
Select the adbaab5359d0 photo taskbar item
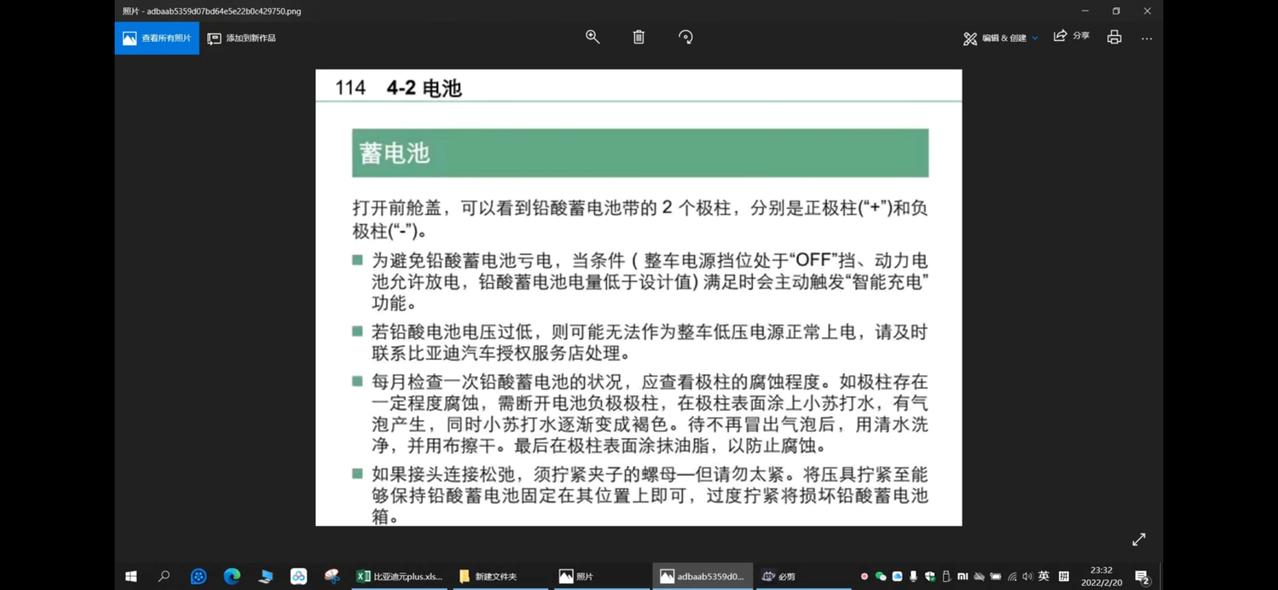[x=701, y=576]
